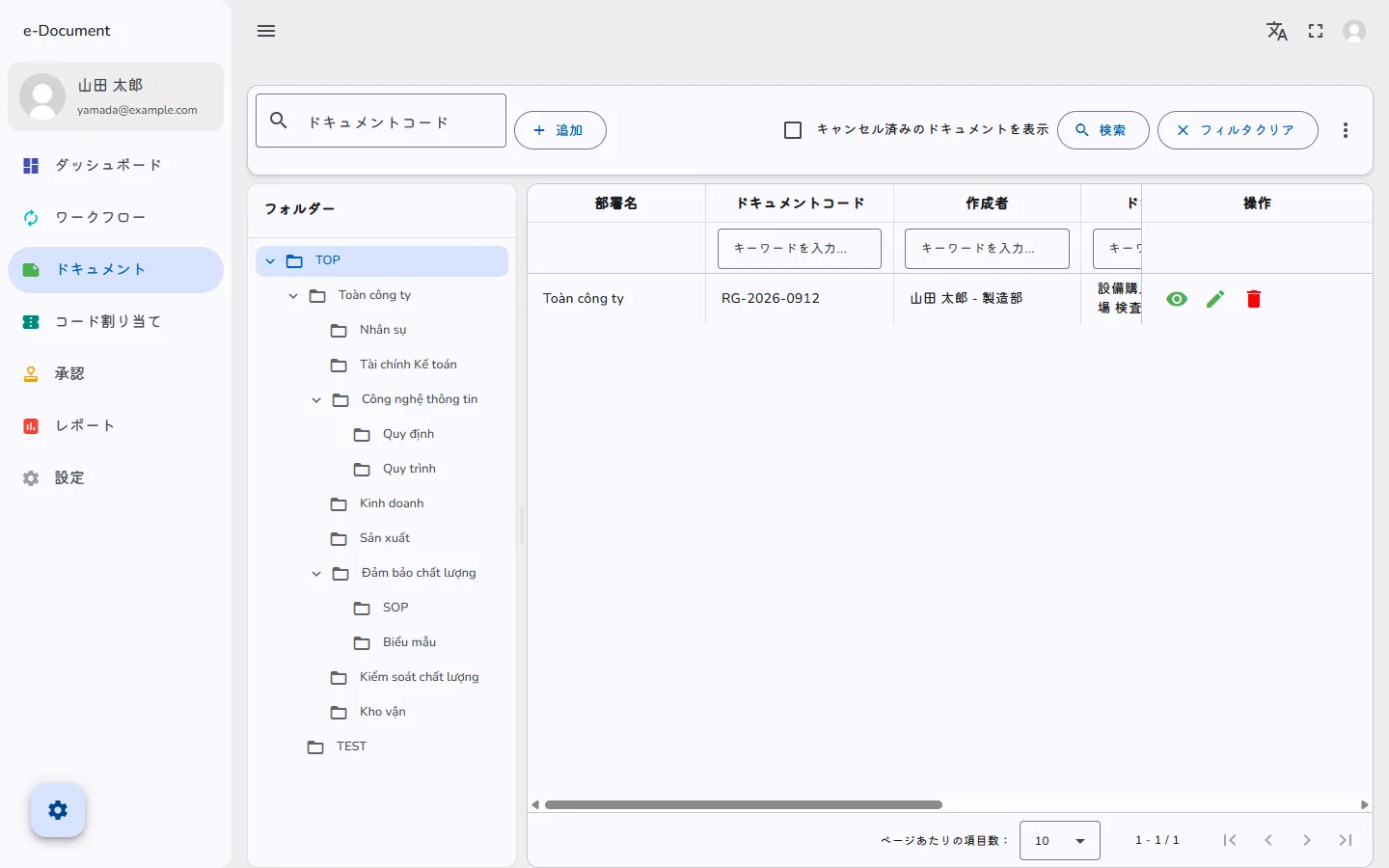Select Quy trình folder
The width and height of the screenshot is (1389, 868).
click(409, 469)
